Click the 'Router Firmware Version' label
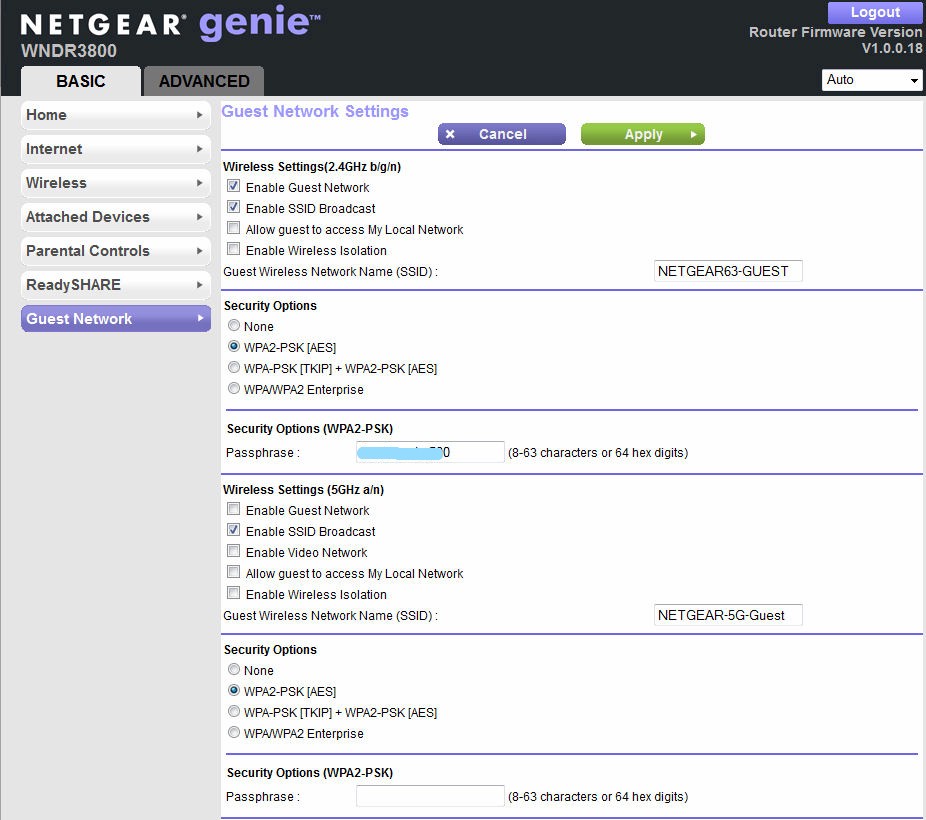Image resolution: width=926 pixels, height=820 pixels. (835, 32)
